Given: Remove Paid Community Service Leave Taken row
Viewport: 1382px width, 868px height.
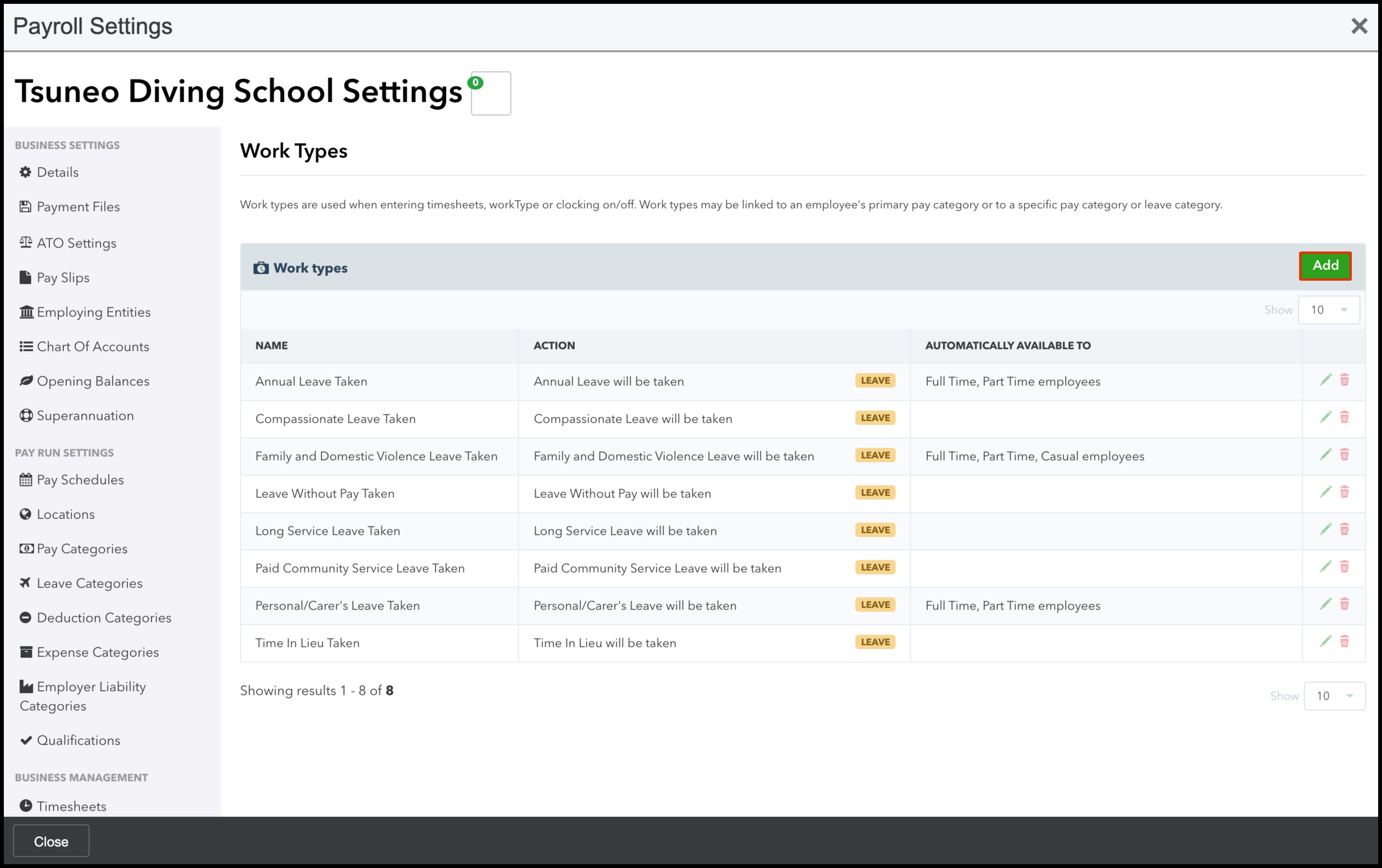Looking at the screenshot, I should click(x=1344, y=567).
